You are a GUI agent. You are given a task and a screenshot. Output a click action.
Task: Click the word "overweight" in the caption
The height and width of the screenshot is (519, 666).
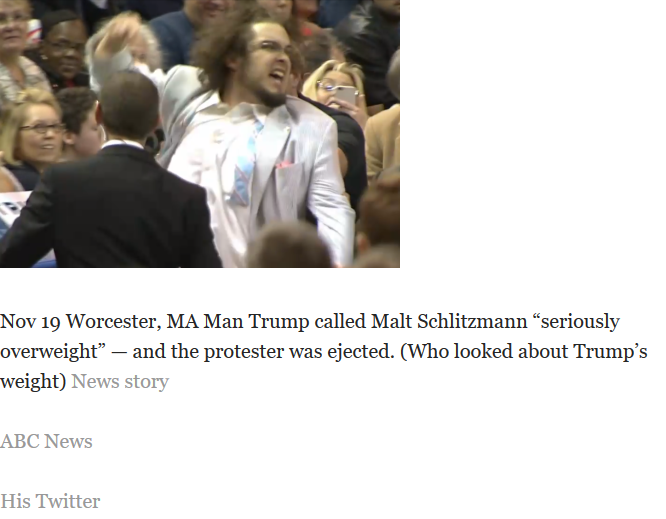(x=50, y=352)
